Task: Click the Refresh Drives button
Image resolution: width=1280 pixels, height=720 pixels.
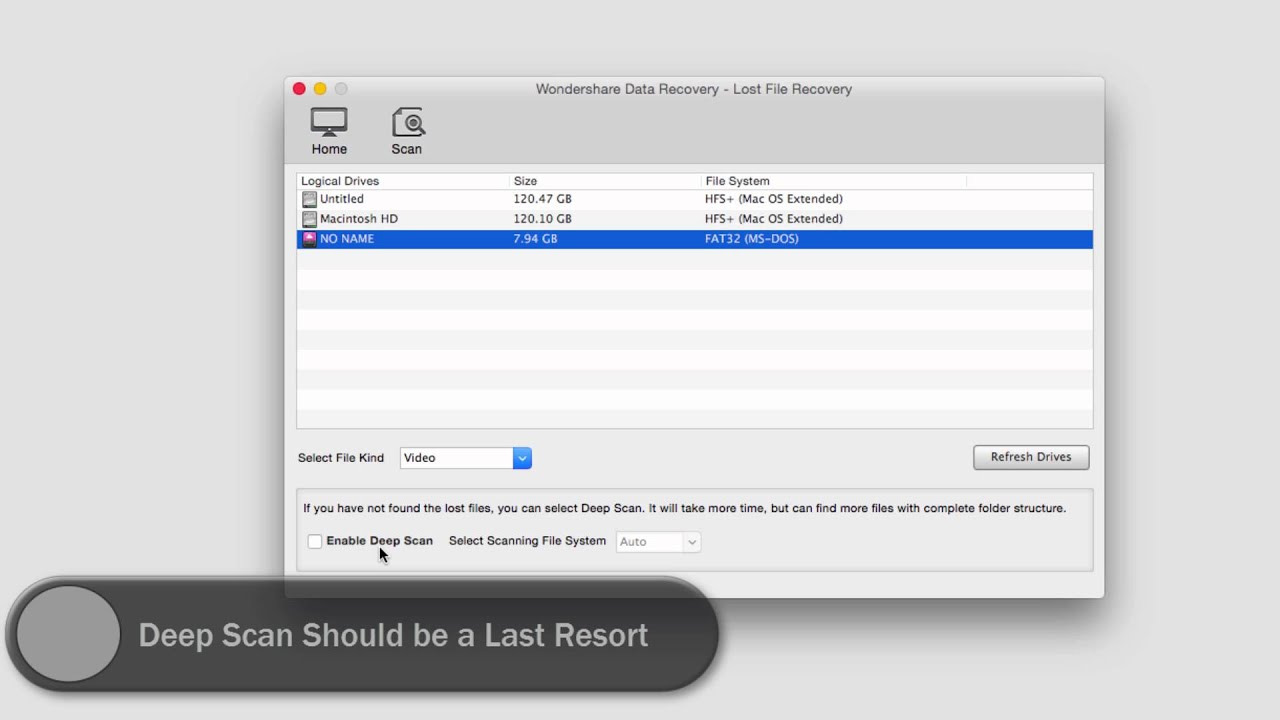Action: [x=1031, y=457]
